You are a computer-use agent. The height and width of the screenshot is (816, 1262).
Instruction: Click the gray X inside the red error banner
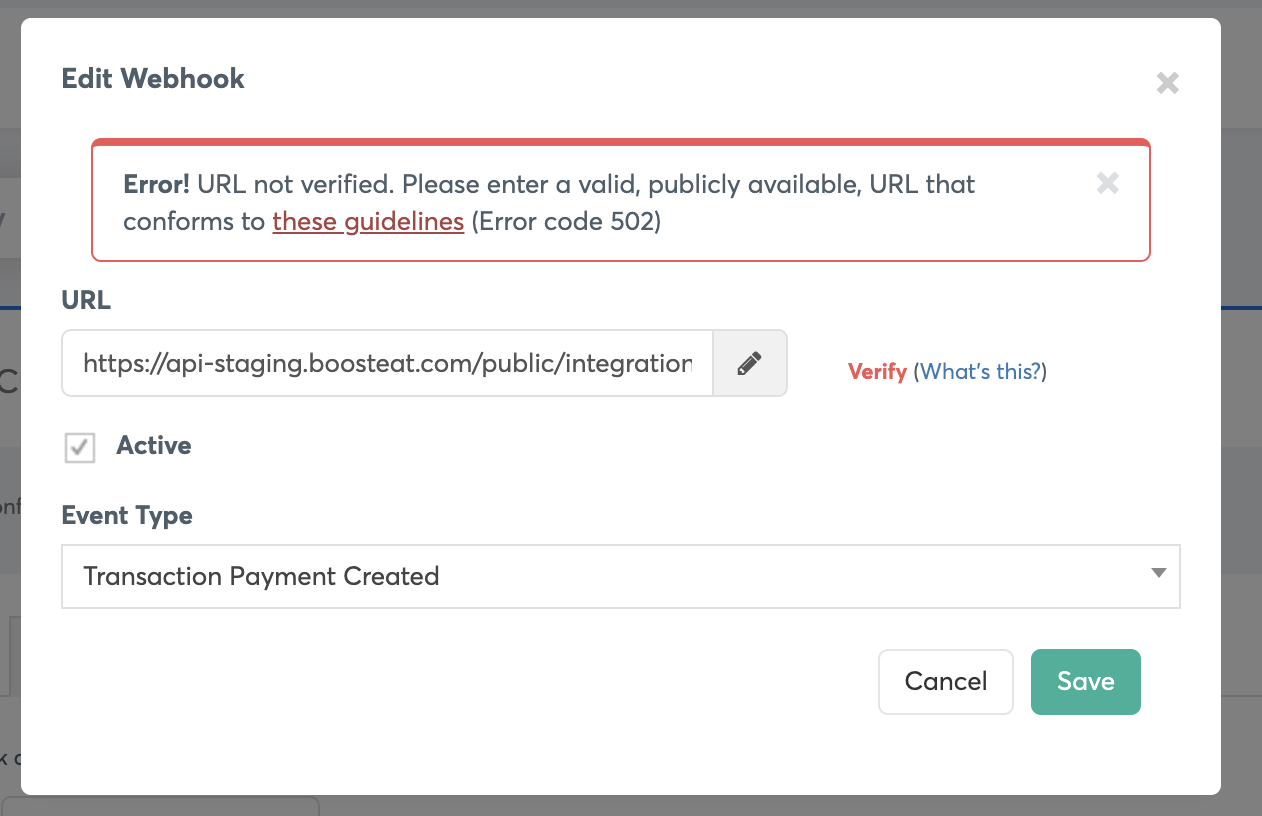(x=1107, y=183)
